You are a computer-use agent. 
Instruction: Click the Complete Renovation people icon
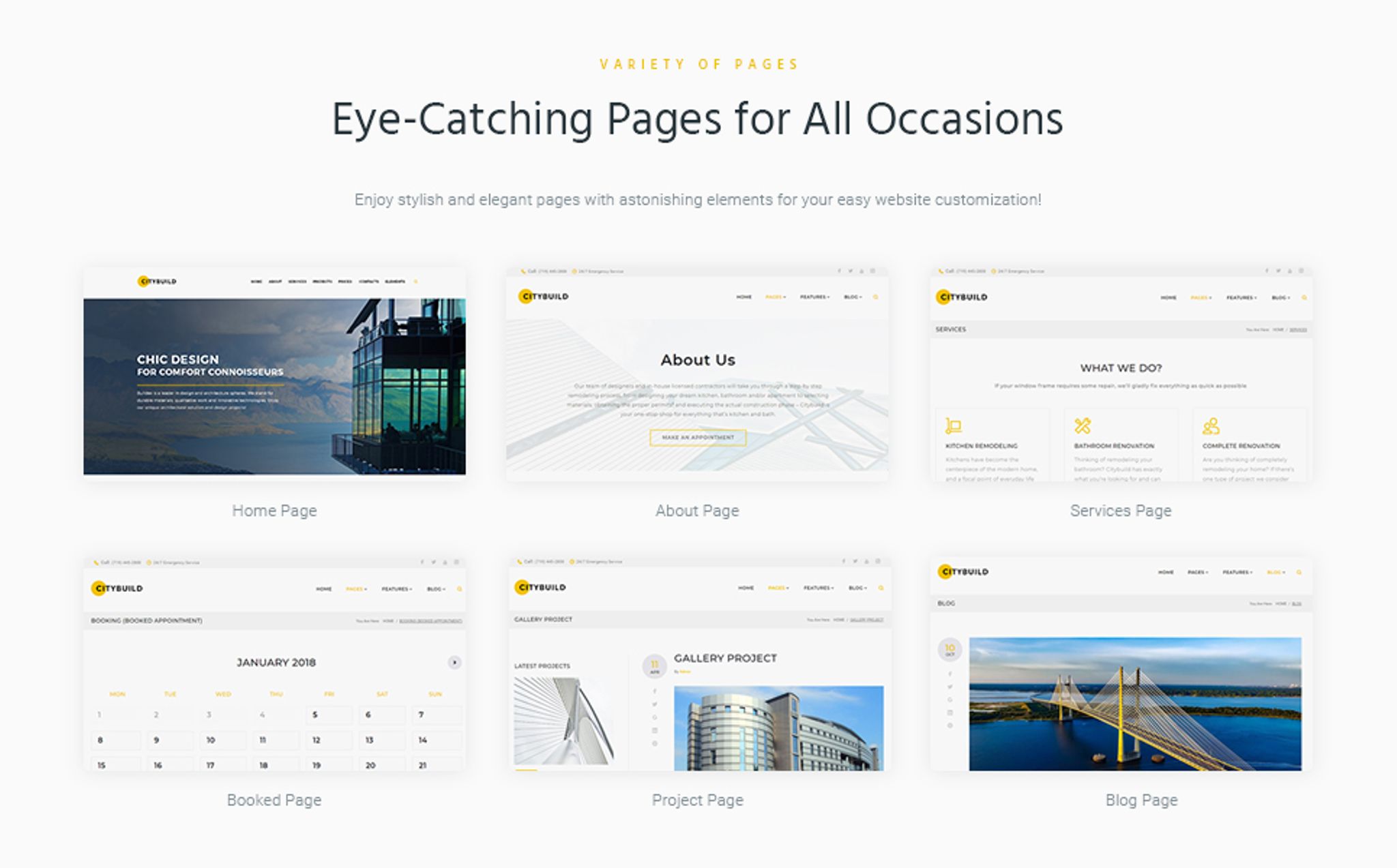click(x=1211, y=426)
